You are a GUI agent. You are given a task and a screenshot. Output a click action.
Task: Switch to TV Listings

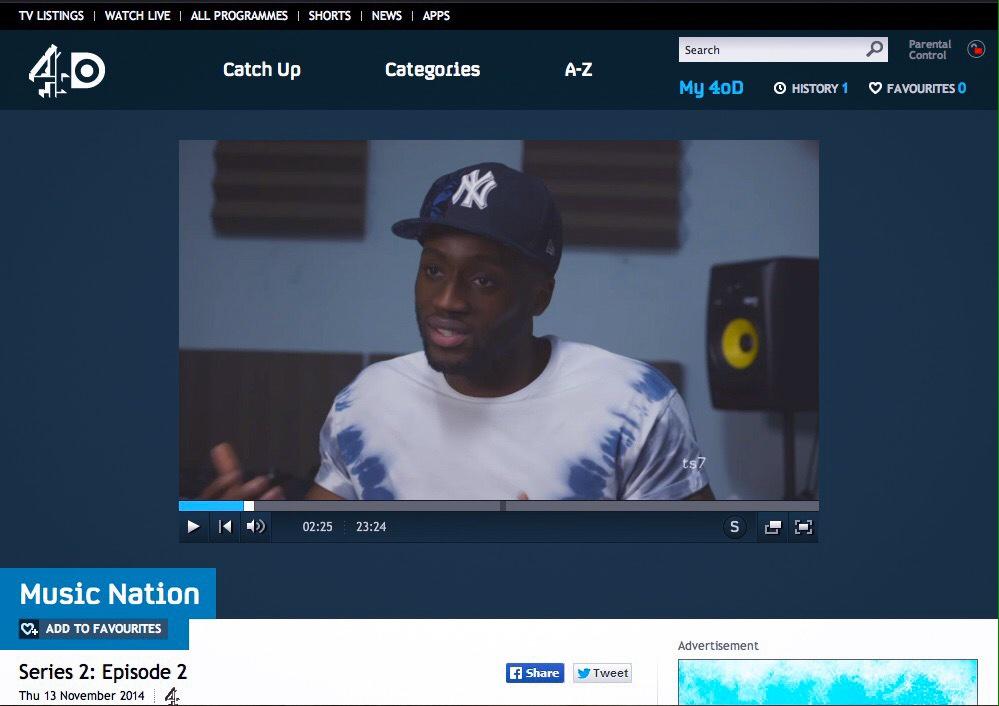(x=50, y=15)
